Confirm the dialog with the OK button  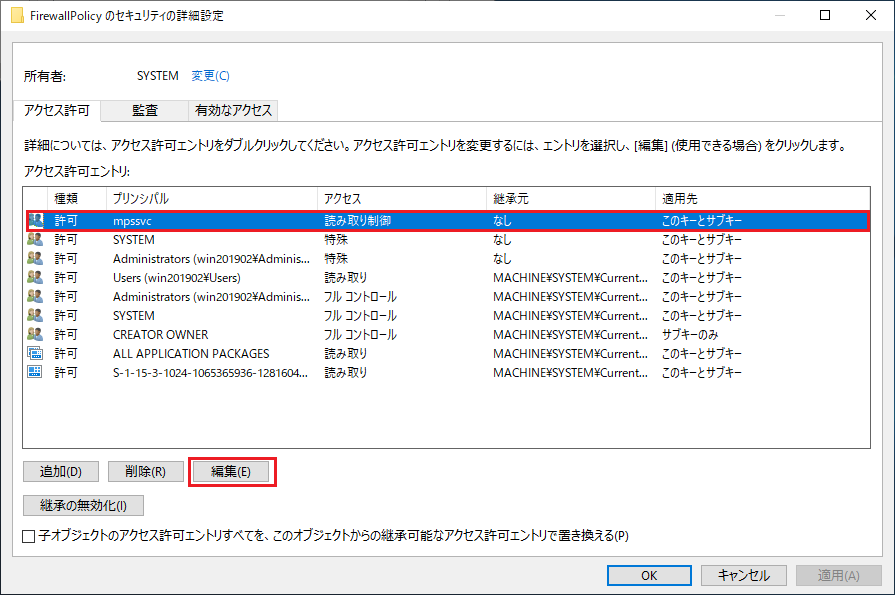coord(649,575)
